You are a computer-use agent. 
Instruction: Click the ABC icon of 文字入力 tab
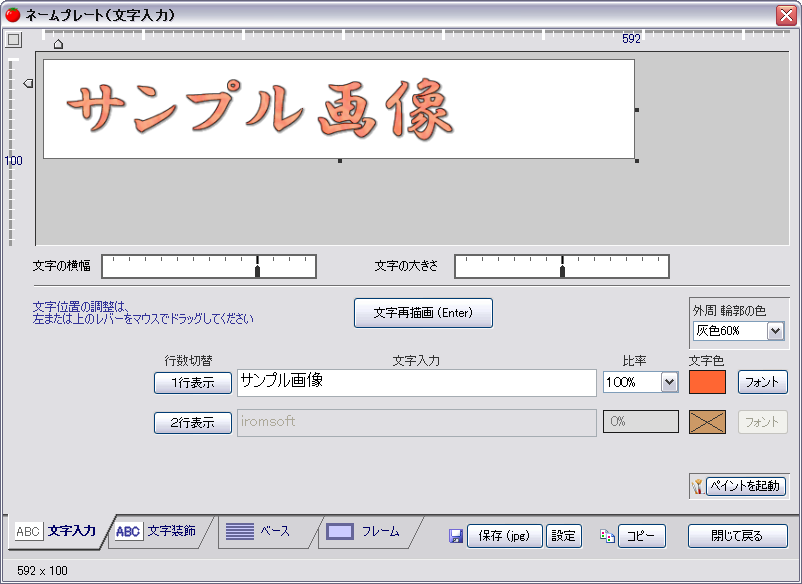(x=28, y=531)
